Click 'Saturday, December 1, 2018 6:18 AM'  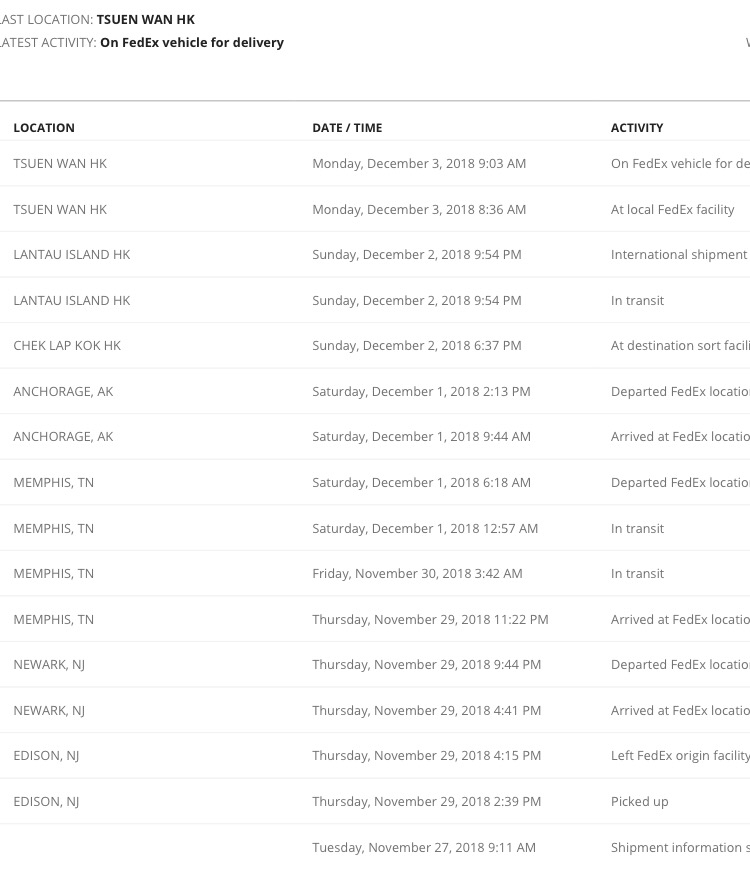pos(421,483)
